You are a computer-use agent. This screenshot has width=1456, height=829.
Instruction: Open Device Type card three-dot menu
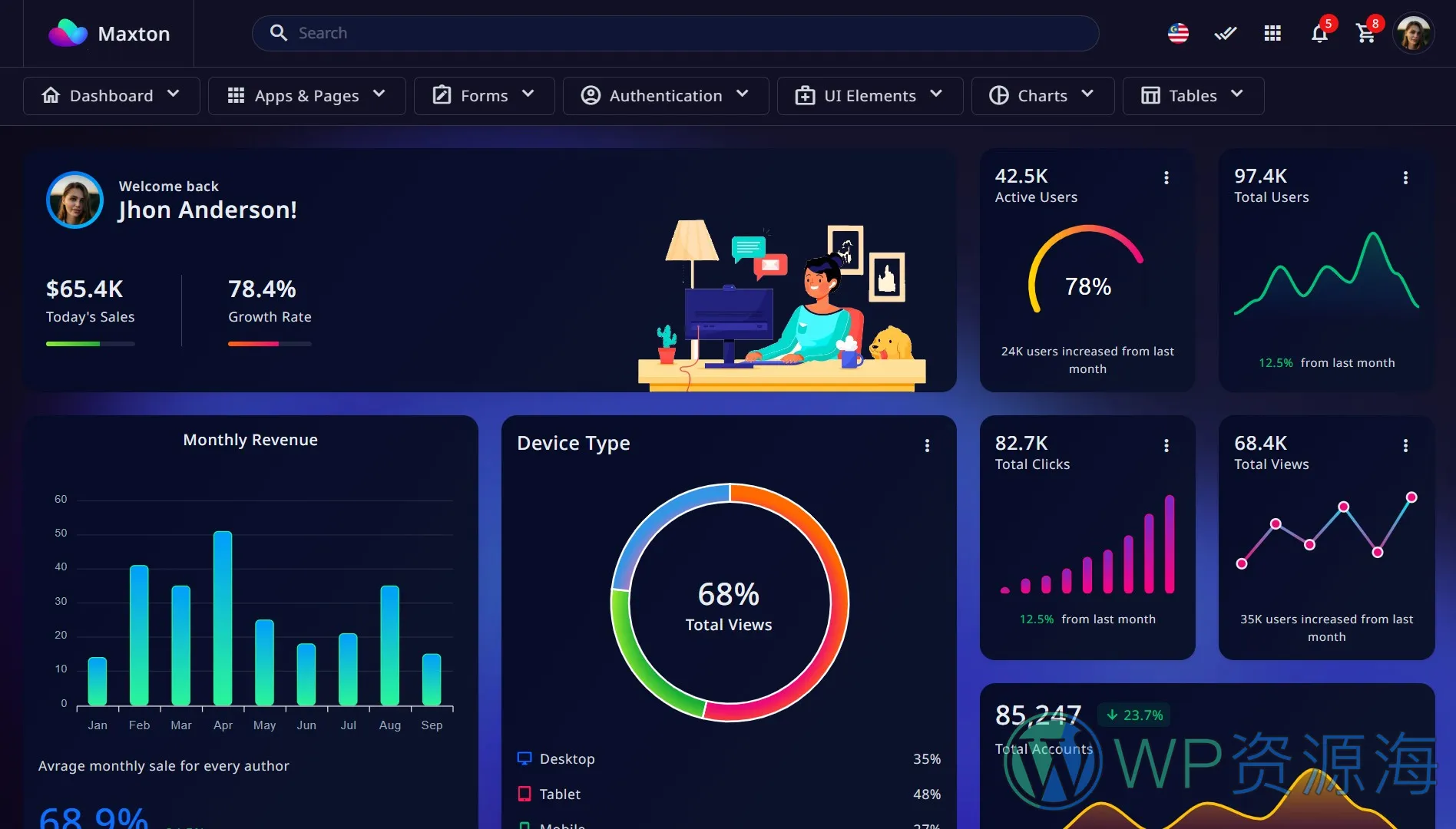[x=927, y=446]
